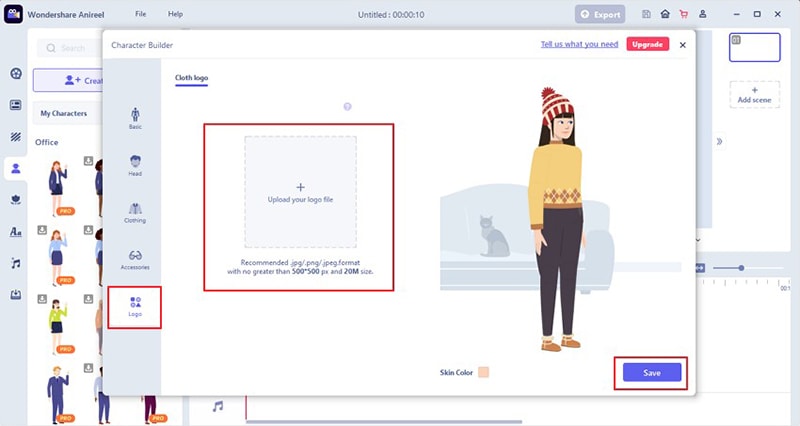Open the card template icon in left sidebar
This screenshot has height=426, width=800.
pos(16,105)
